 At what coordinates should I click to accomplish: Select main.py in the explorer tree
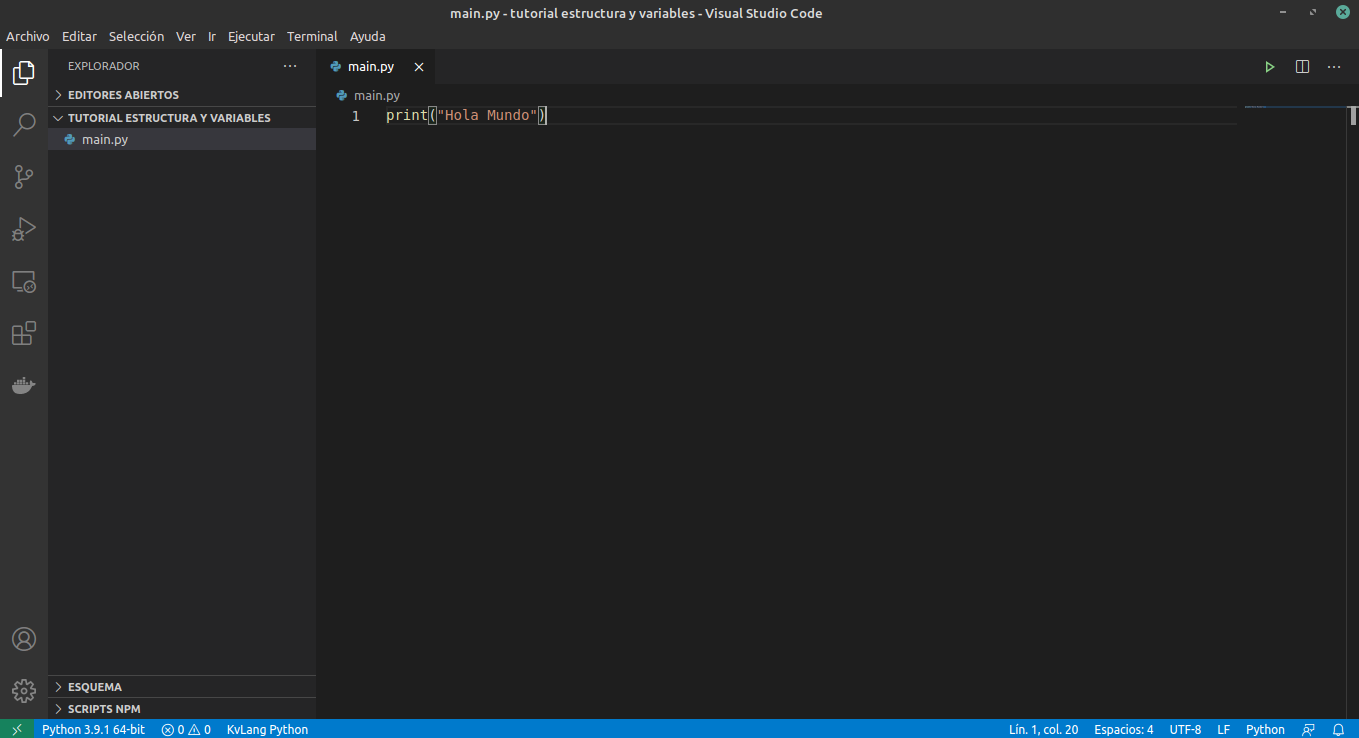(182, 140)
